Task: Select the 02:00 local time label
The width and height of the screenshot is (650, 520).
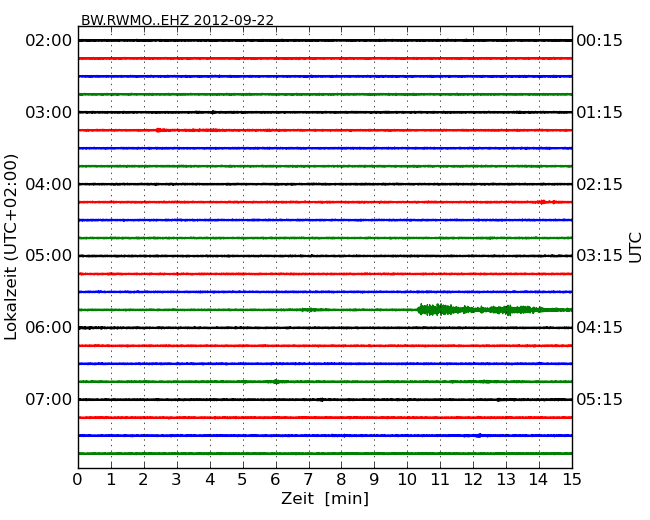Action: click(49, 41)
